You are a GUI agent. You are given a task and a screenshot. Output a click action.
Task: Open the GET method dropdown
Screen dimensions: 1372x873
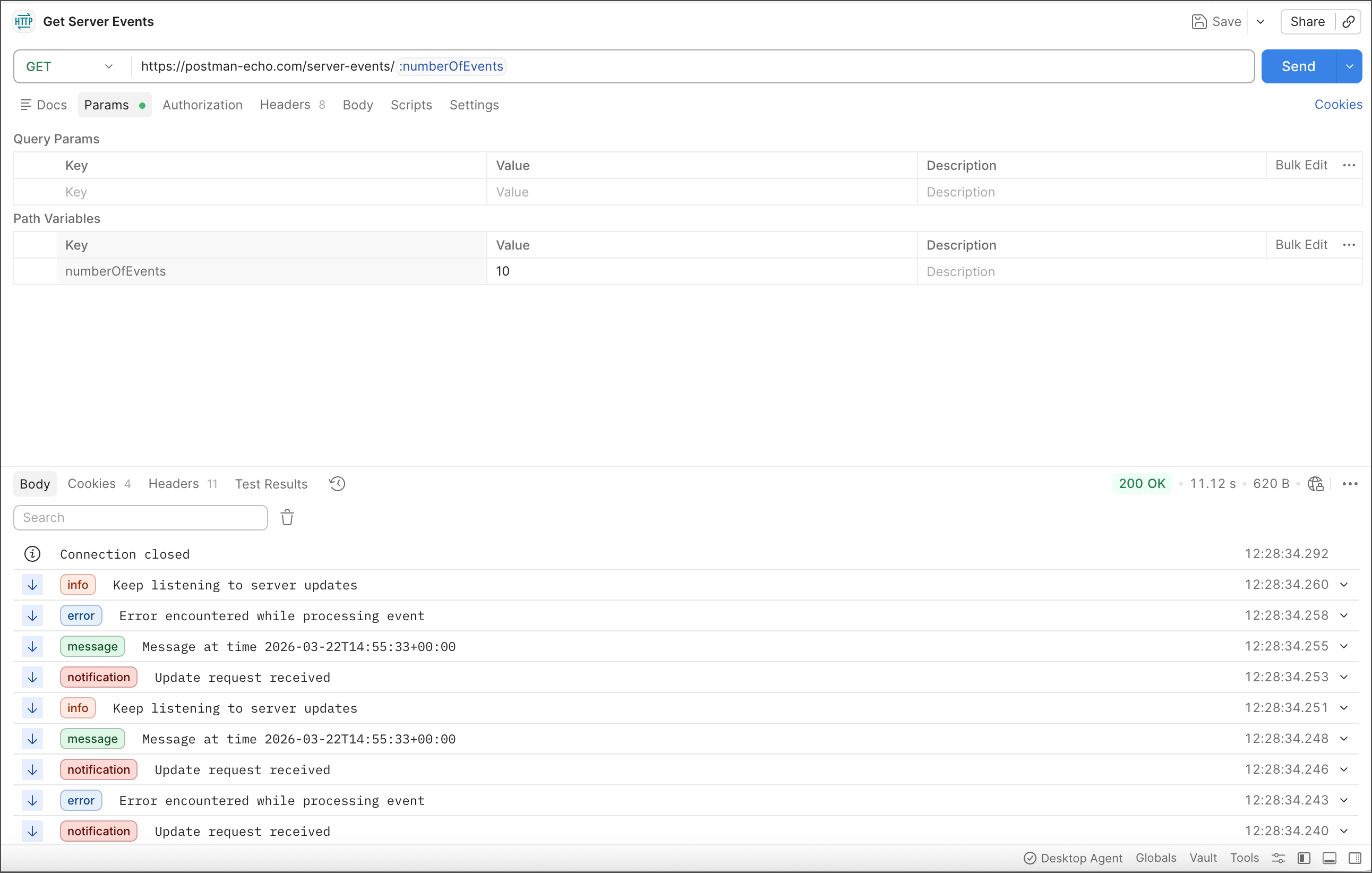[x=70, y=67]
